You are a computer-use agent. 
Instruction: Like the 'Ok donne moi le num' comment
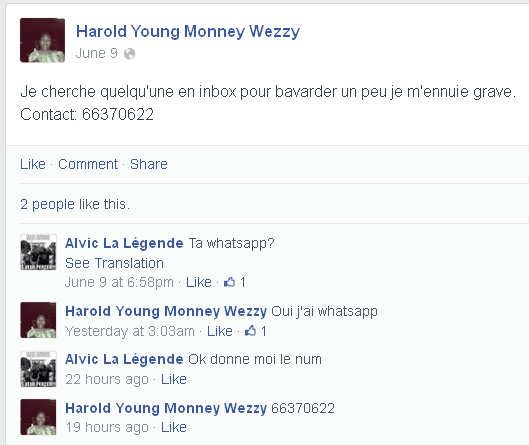click(174, 380)
